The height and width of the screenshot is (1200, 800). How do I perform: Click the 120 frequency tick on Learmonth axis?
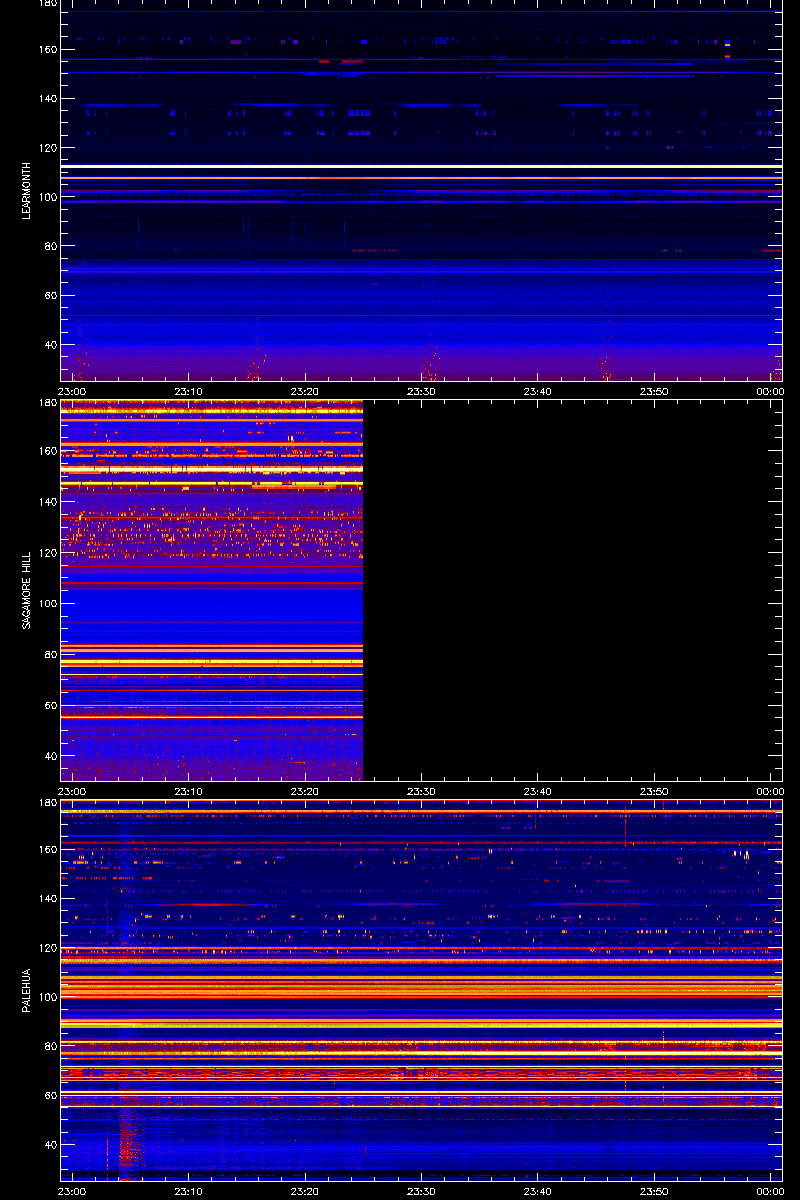tap(48, 148)
